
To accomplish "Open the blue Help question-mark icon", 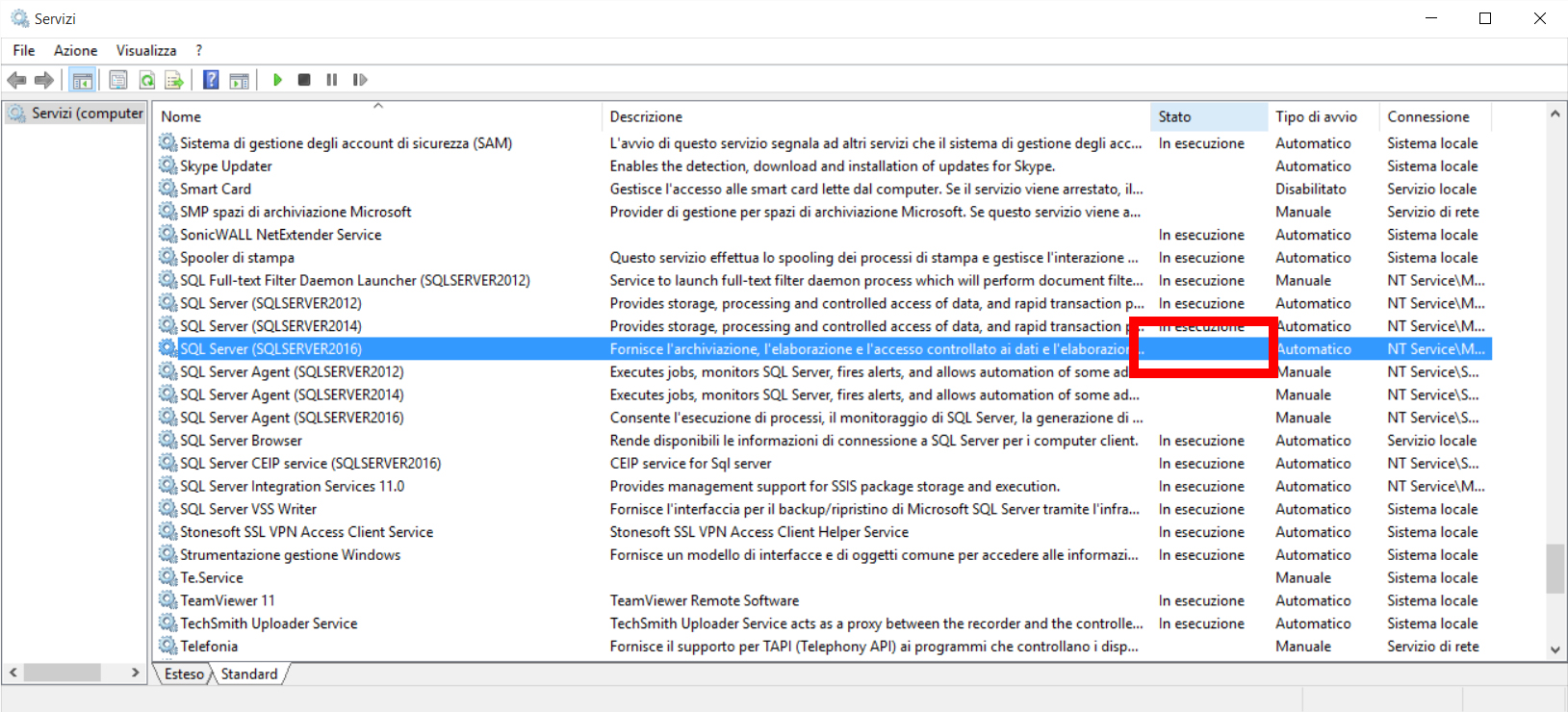I will click(211, 80).
